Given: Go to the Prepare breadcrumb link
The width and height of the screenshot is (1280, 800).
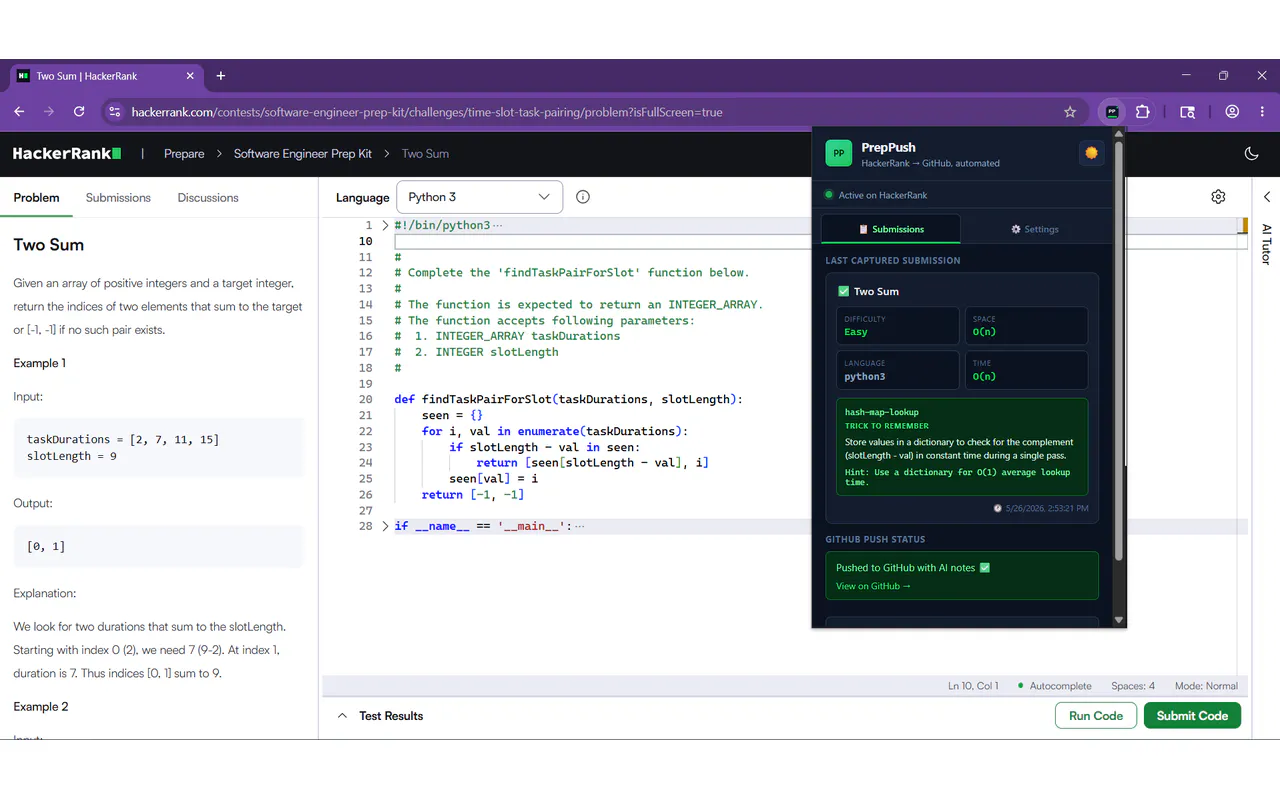Looking at the screenshot, I should click(x=184, y=154).
